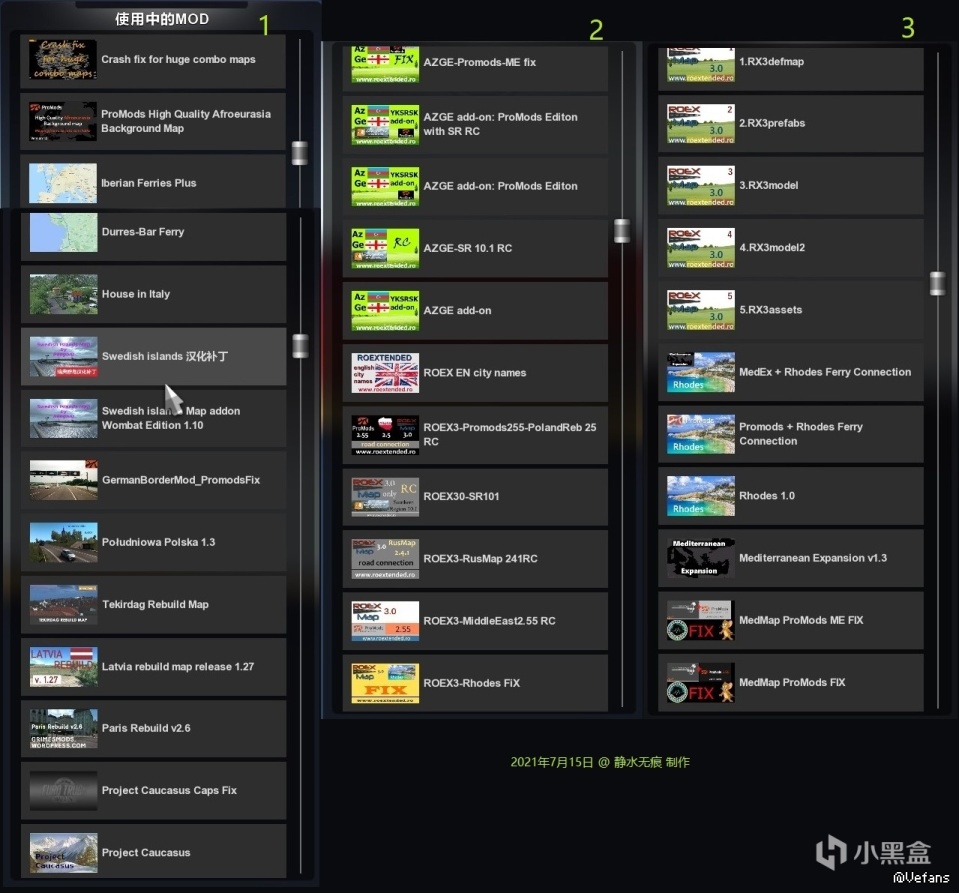Click the MedEx + Rhodes Ferry Connection icon

(x=701, y=372)
